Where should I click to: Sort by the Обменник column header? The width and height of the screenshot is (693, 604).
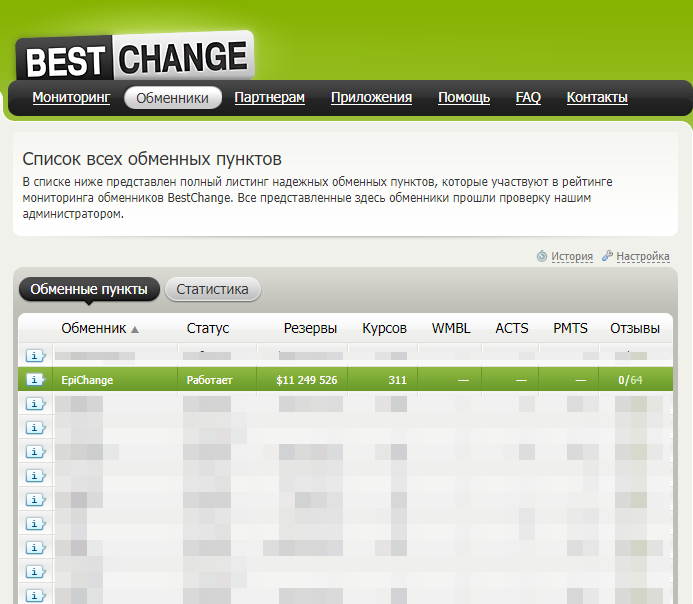pyautogui.click(x=94, y=328)
